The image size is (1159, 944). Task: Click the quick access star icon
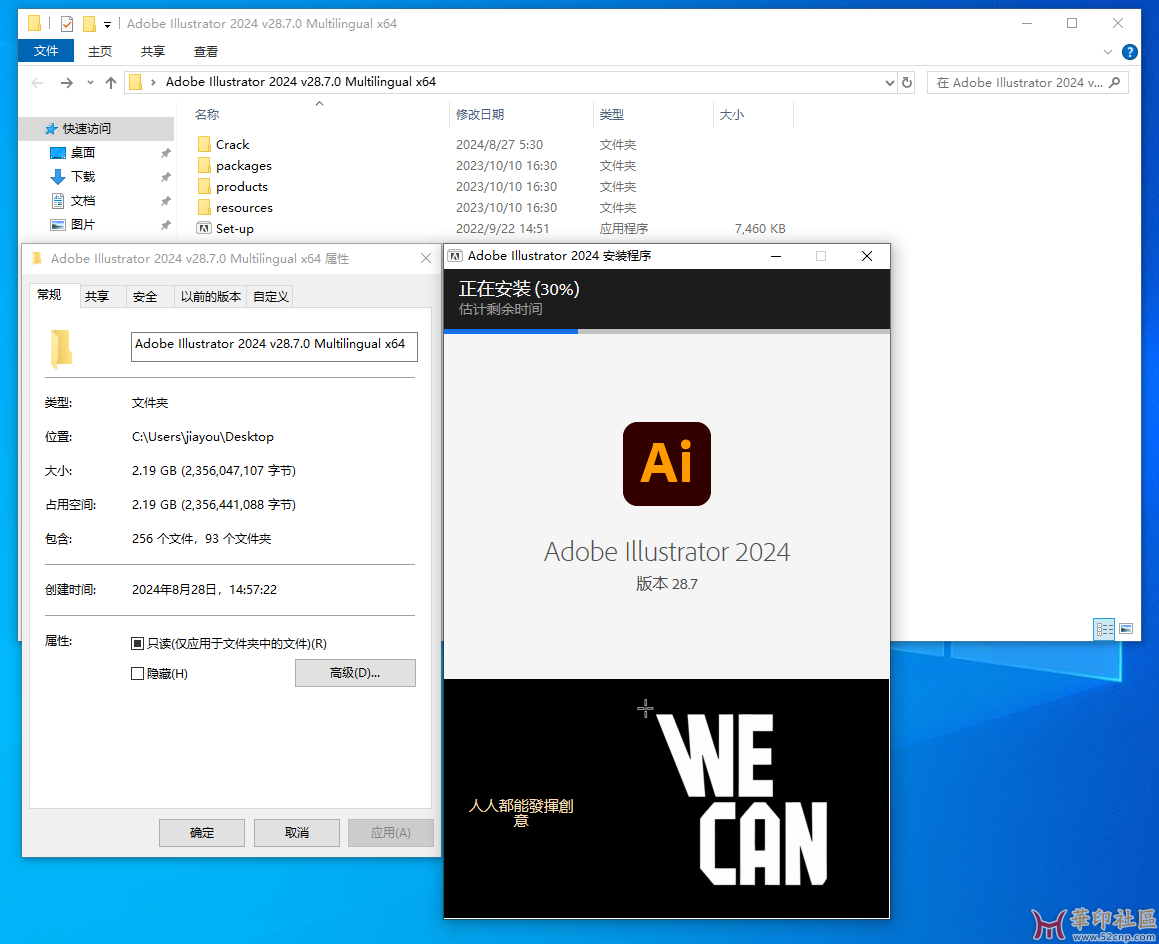point(51,129)
